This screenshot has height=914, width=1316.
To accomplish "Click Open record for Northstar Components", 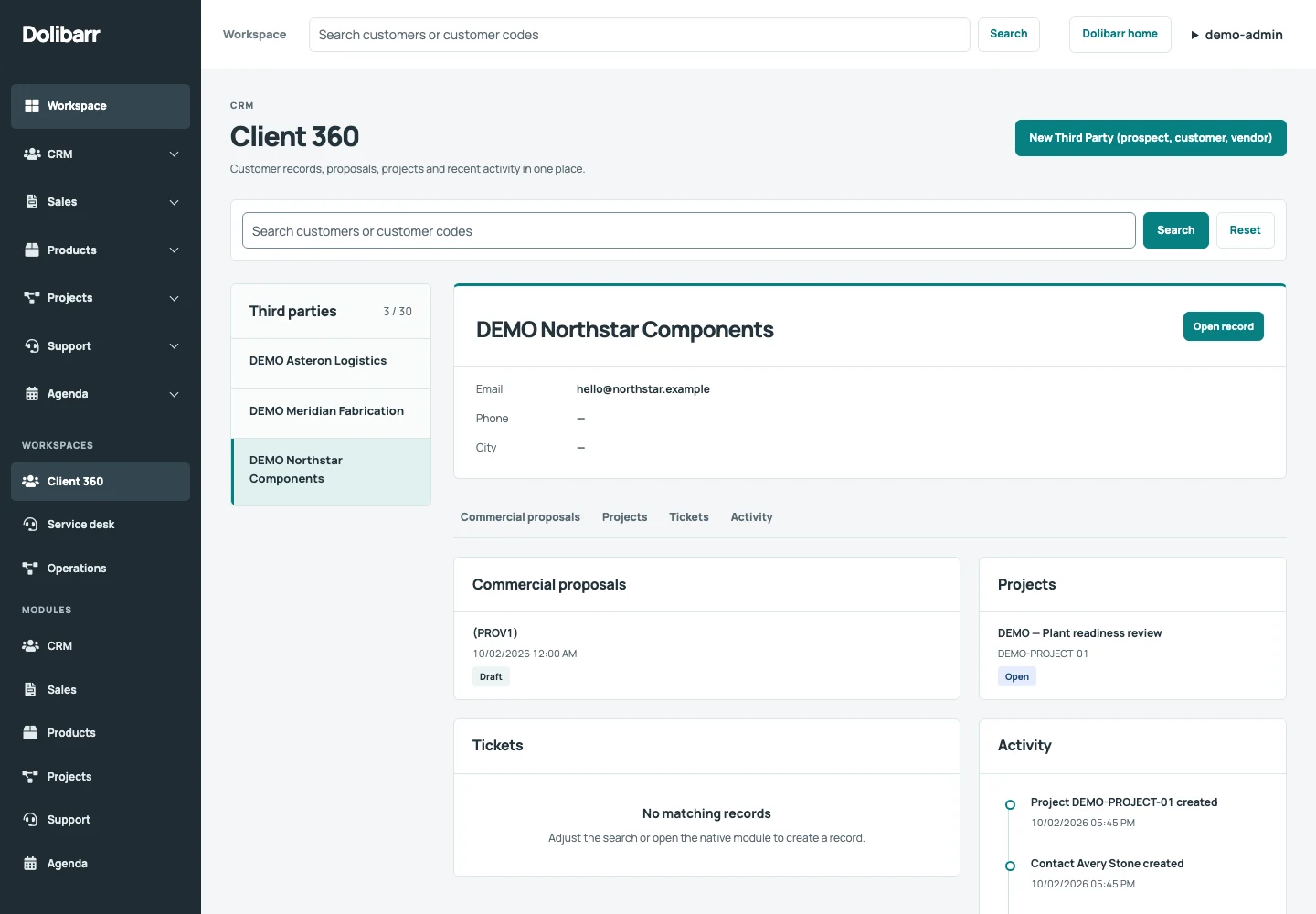I will pyautogui.click(x=1223, y=326).
